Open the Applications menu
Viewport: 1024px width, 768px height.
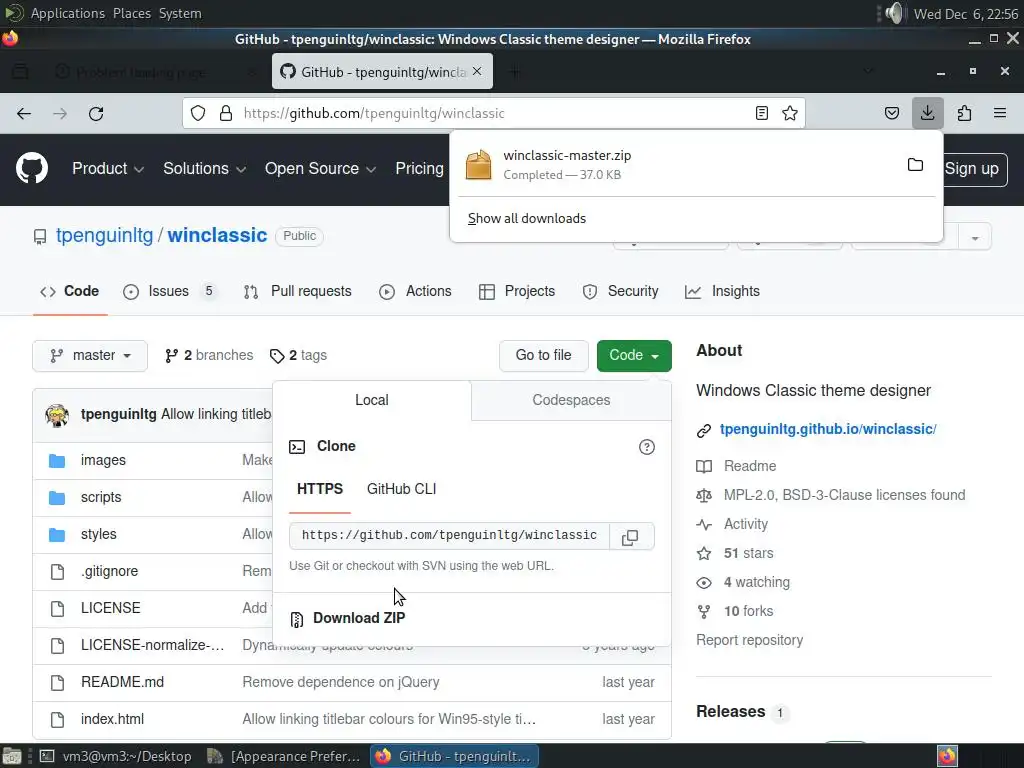coord(68,13)
